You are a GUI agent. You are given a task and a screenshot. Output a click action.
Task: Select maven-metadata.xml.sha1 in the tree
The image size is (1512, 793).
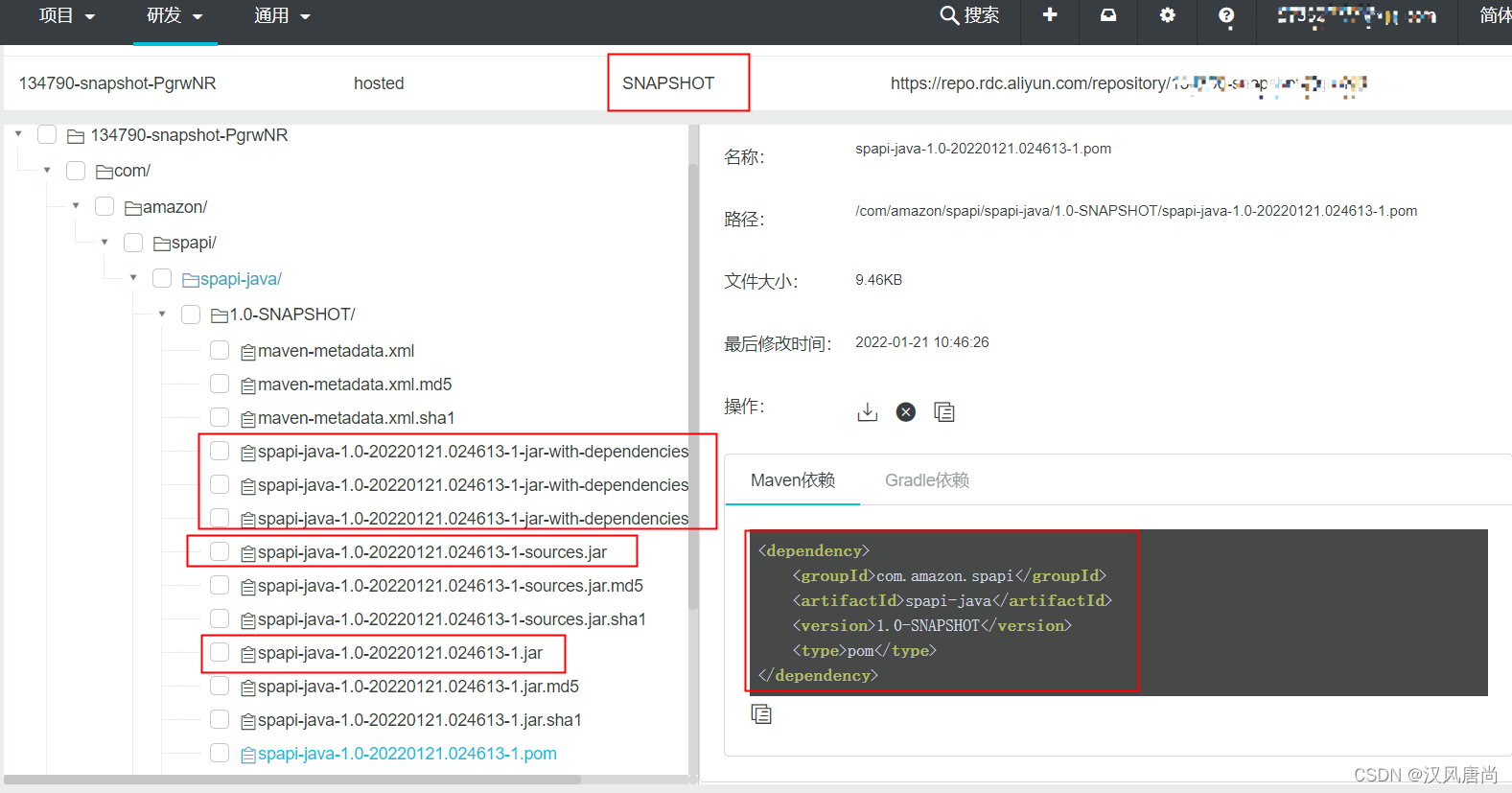(357, 418)
